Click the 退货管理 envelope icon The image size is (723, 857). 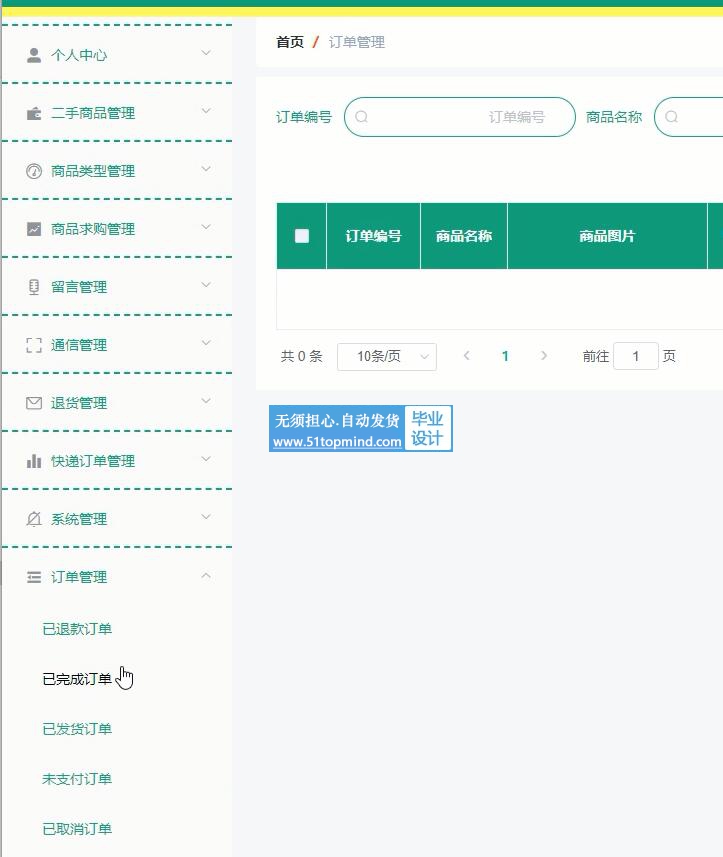[x=34, y=403]
